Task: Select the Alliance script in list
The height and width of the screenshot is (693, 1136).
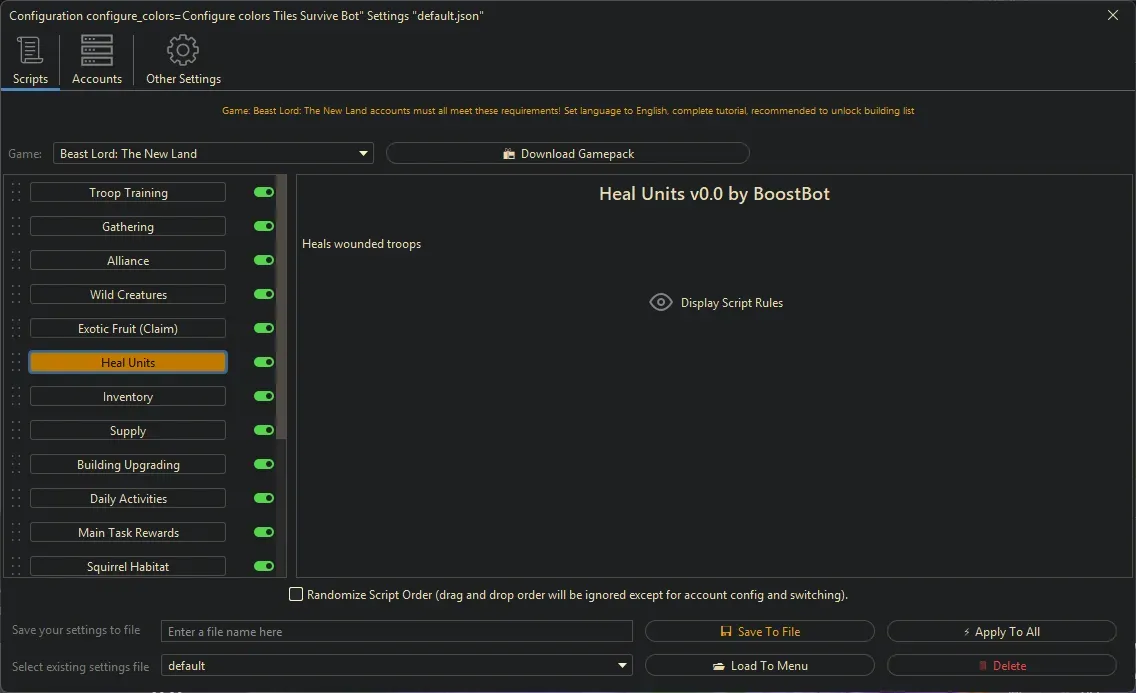Action: tap(128, 261)
